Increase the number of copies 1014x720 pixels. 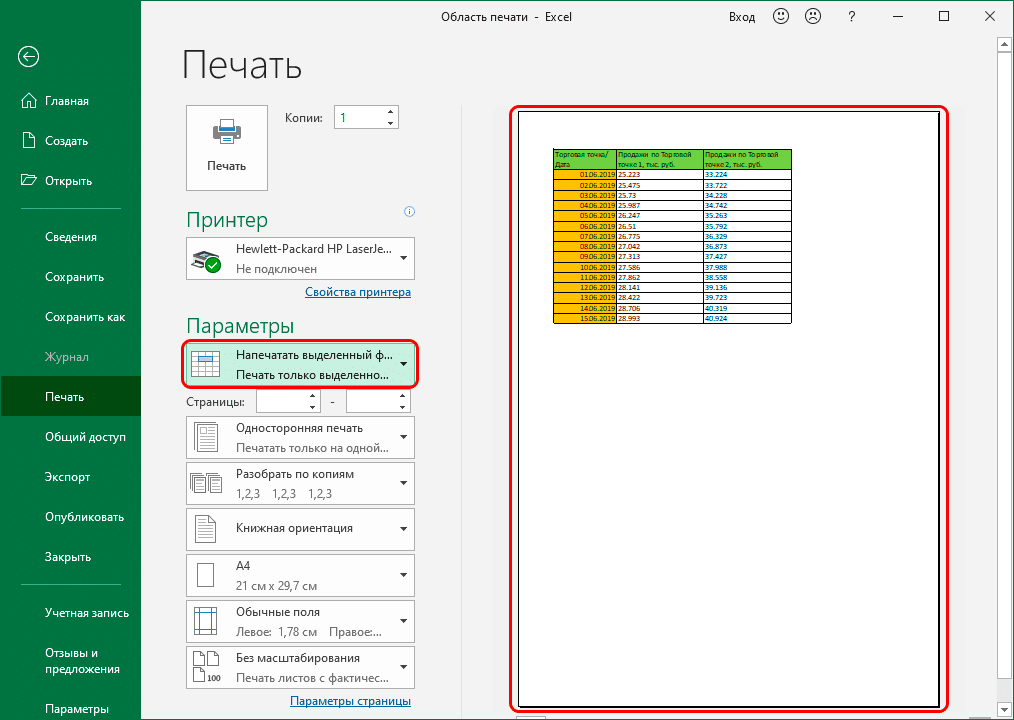(390, 112)
